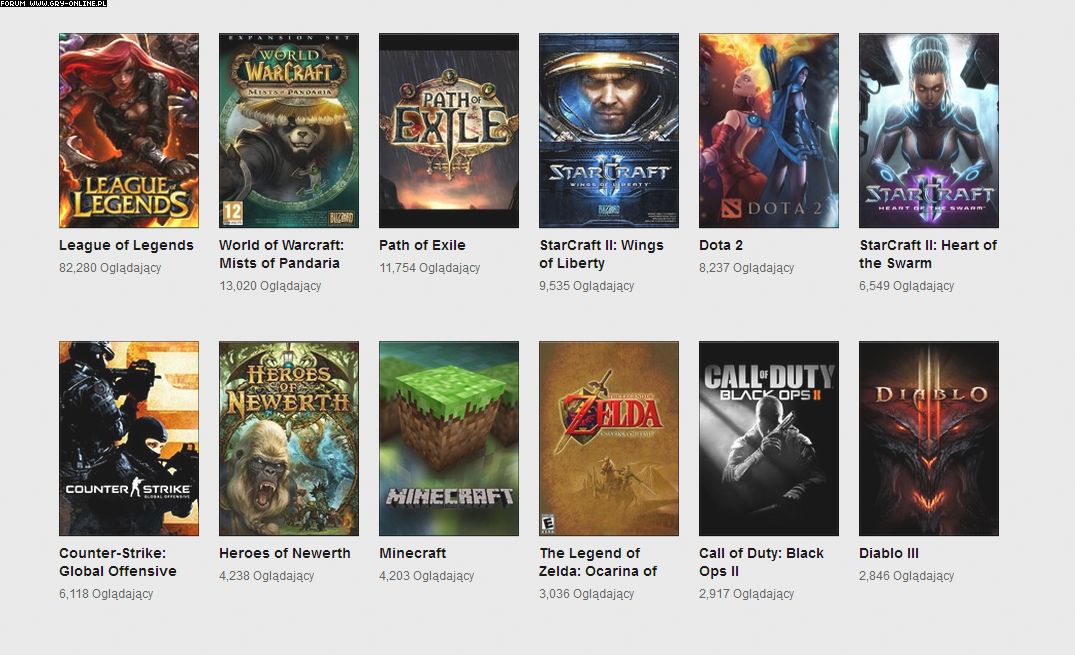
Task: Open the Minecraft grass block cover
Action: (448, 439)
